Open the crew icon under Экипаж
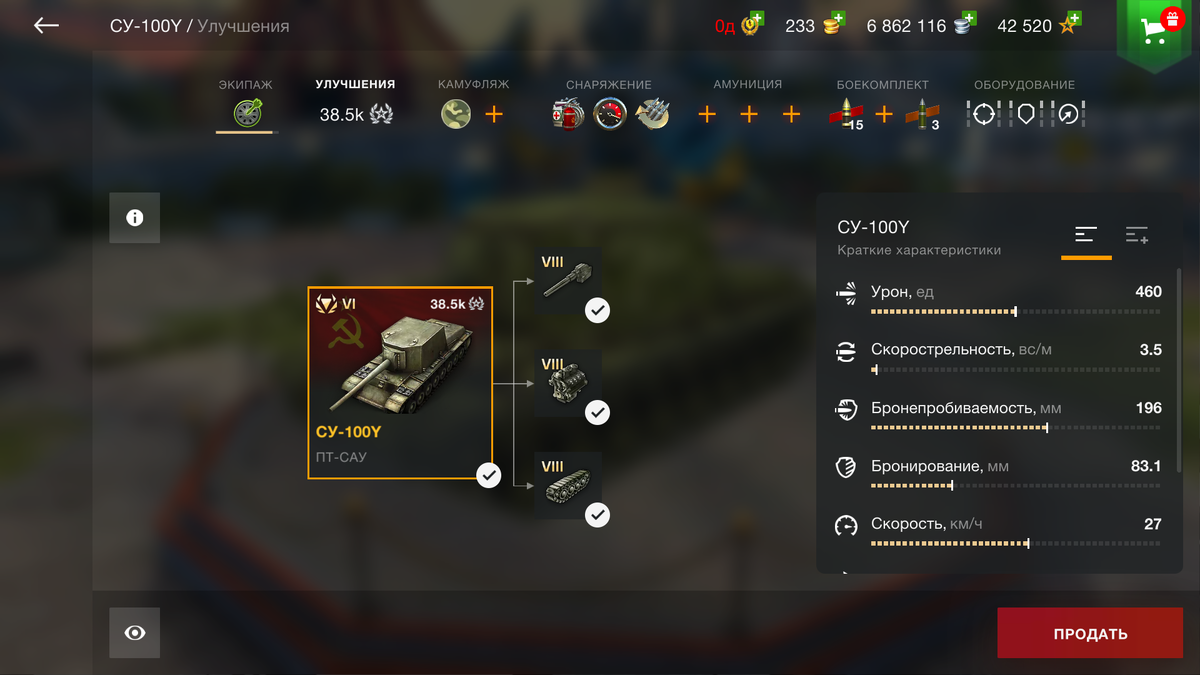 point(247,114)
